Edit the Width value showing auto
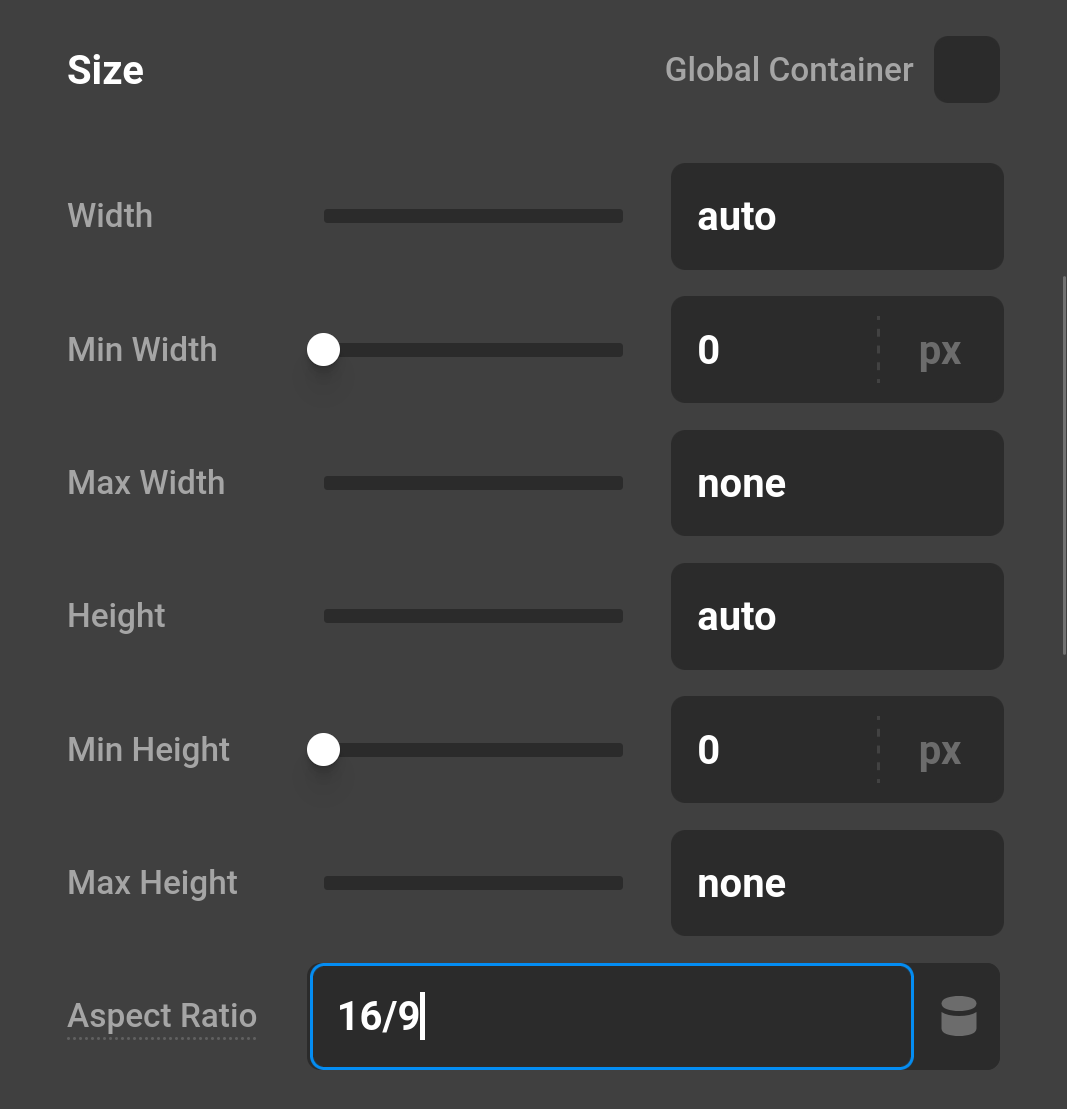Image resolution: width=1067 pixels, height=1109 pixels. [x=836, y=216]
